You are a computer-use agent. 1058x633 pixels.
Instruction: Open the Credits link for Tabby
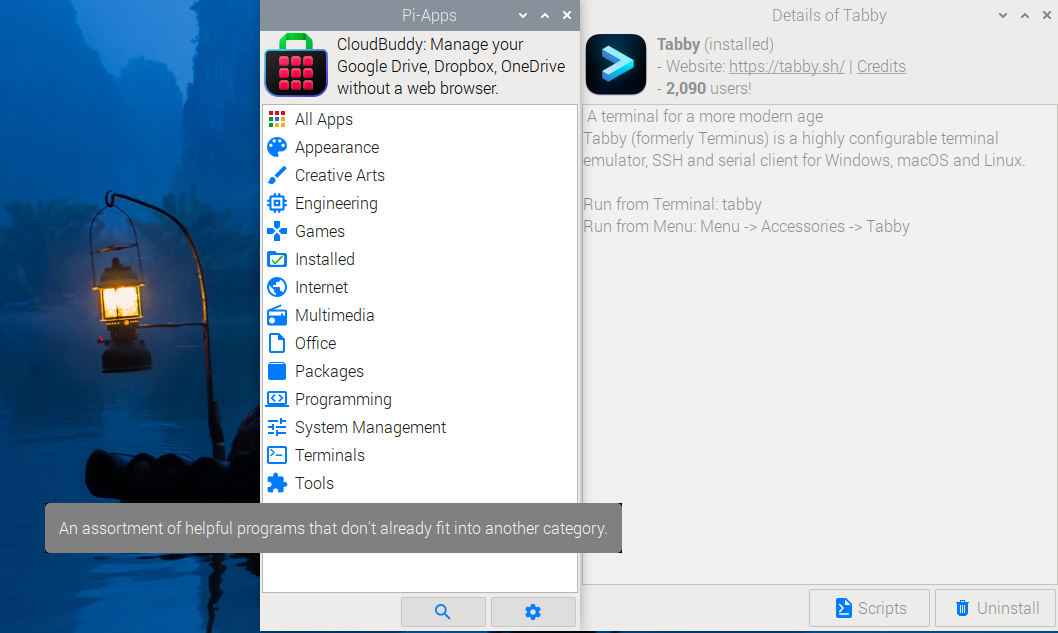point(881,66)
